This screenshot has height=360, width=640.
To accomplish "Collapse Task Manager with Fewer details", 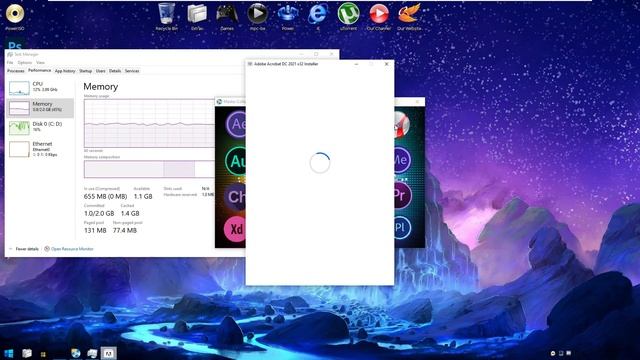I will (24, 249).
